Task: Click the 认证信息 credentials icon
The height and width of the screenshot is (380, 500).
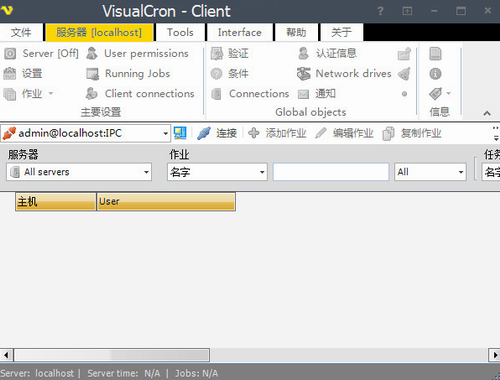Action: click(x=303, y=53)
